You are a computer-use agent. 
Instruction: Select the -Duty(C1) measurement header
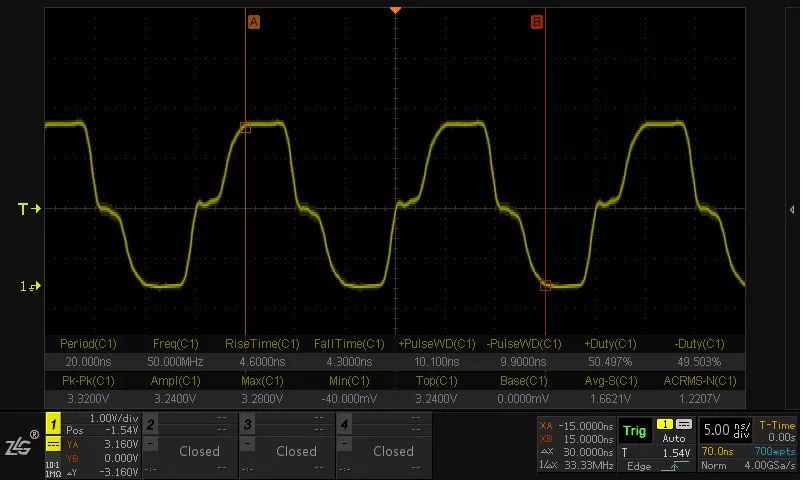tap(699, 344)
